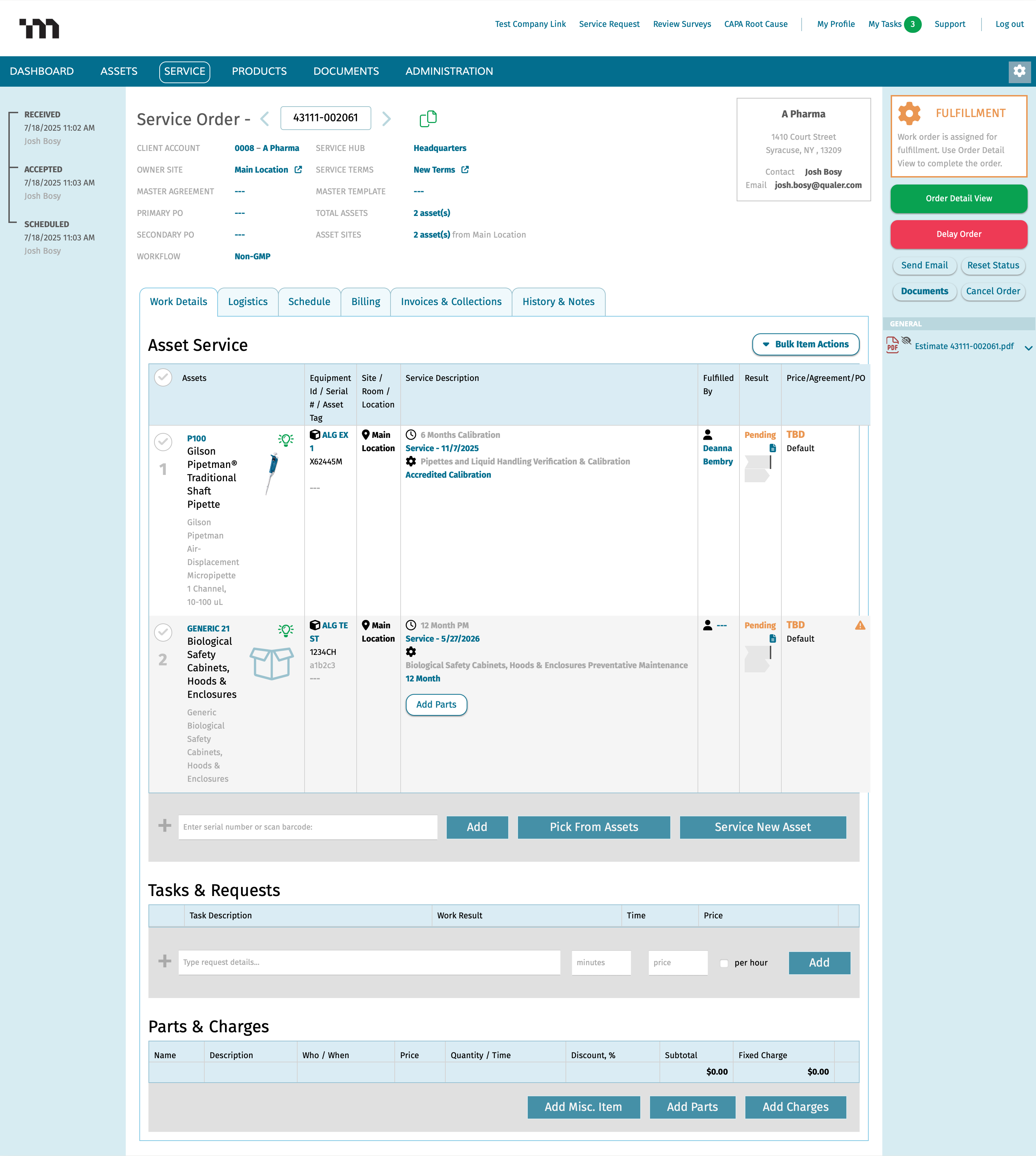
Task: Go to next service order arrow
Action: [387, 118]
